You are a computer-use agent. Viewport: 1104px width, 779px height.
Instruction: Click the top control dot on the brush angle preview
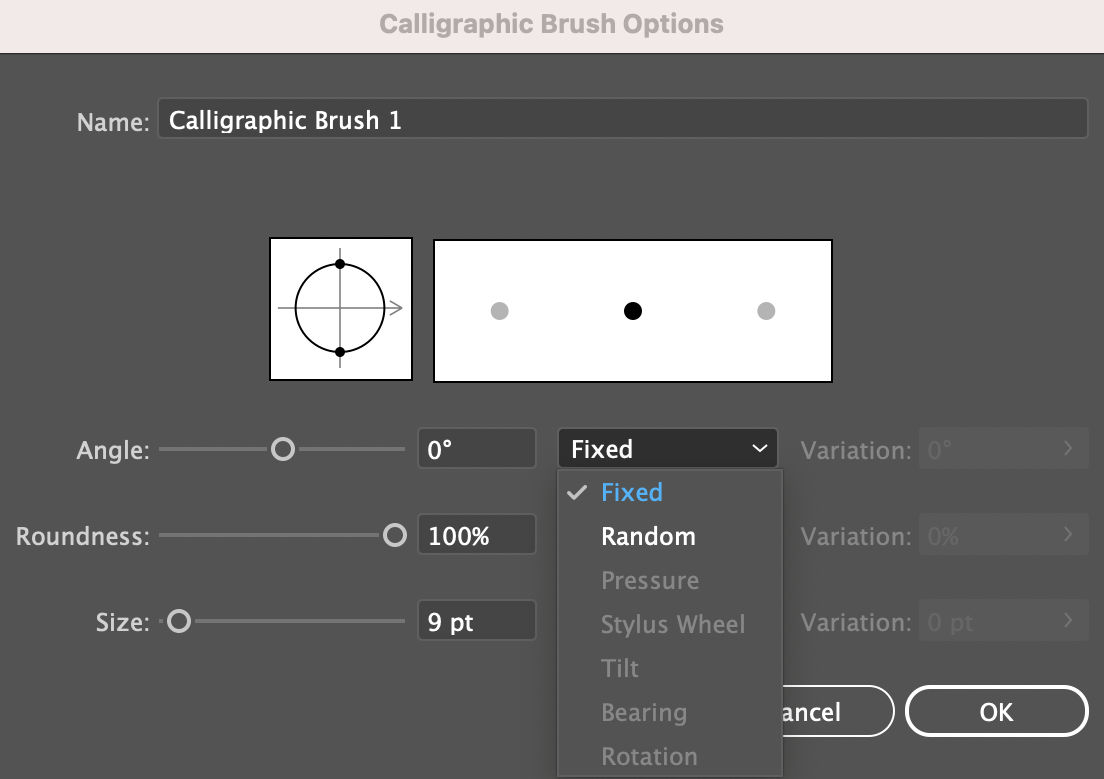340,265
